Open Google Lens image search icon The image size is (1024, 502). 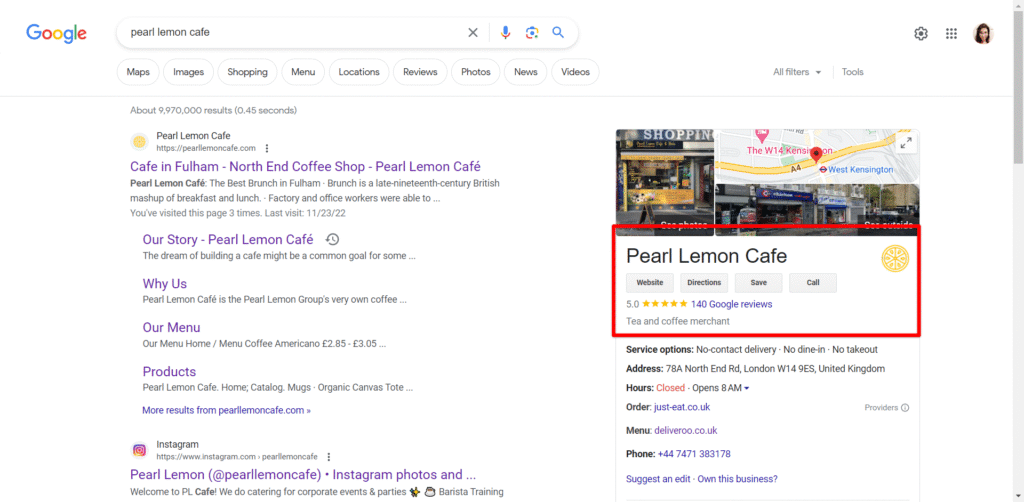[532, 33]
